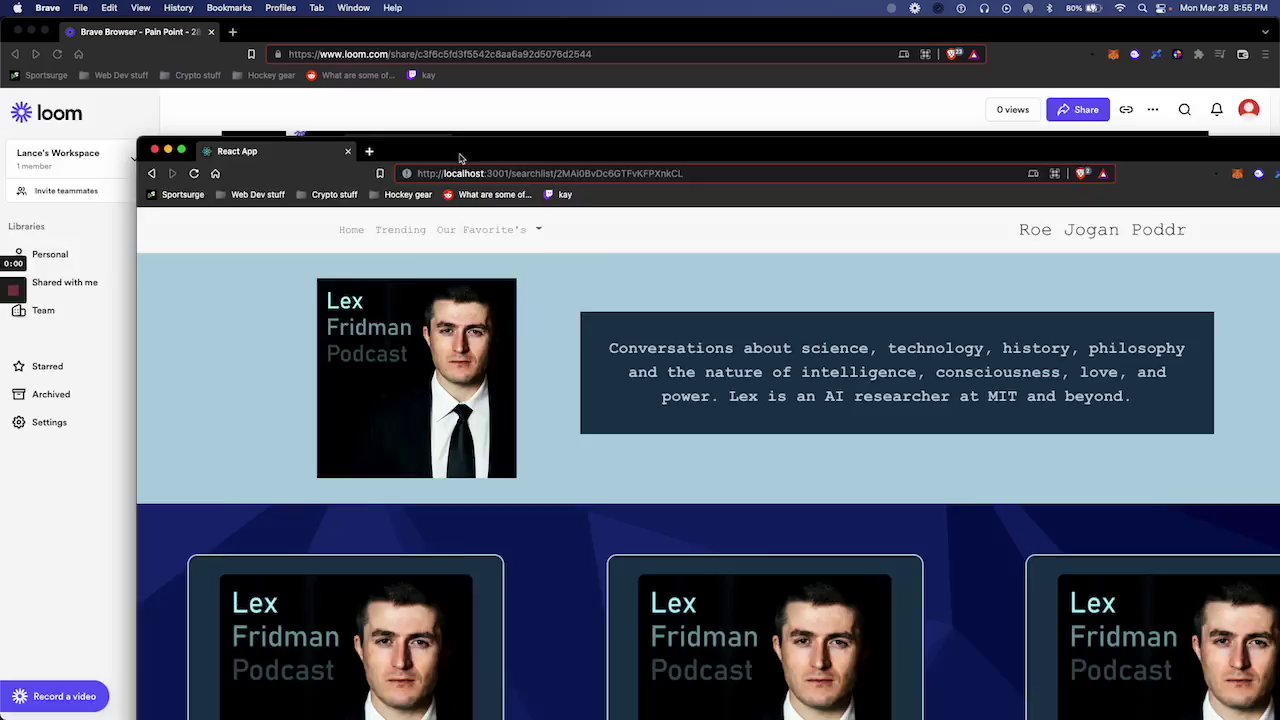
Task: Expand Lance's Workspace switcher
Action: (x=70, y=158)
